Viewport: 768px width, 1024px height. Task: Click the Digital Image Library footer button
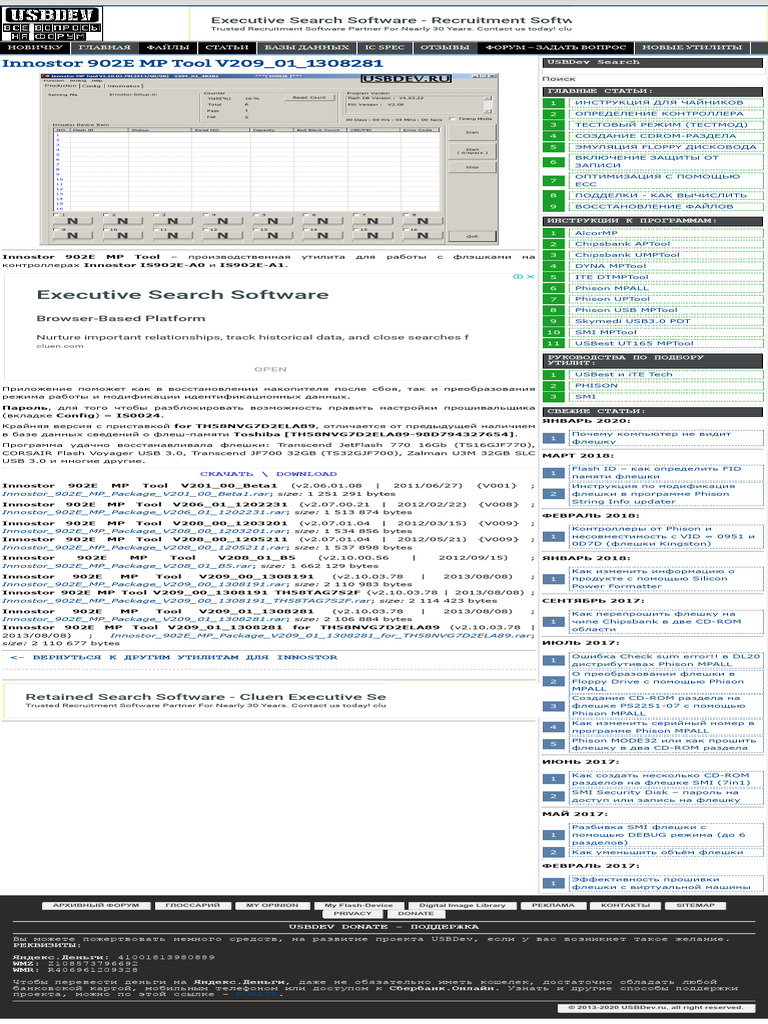click(x=462, y=906)
